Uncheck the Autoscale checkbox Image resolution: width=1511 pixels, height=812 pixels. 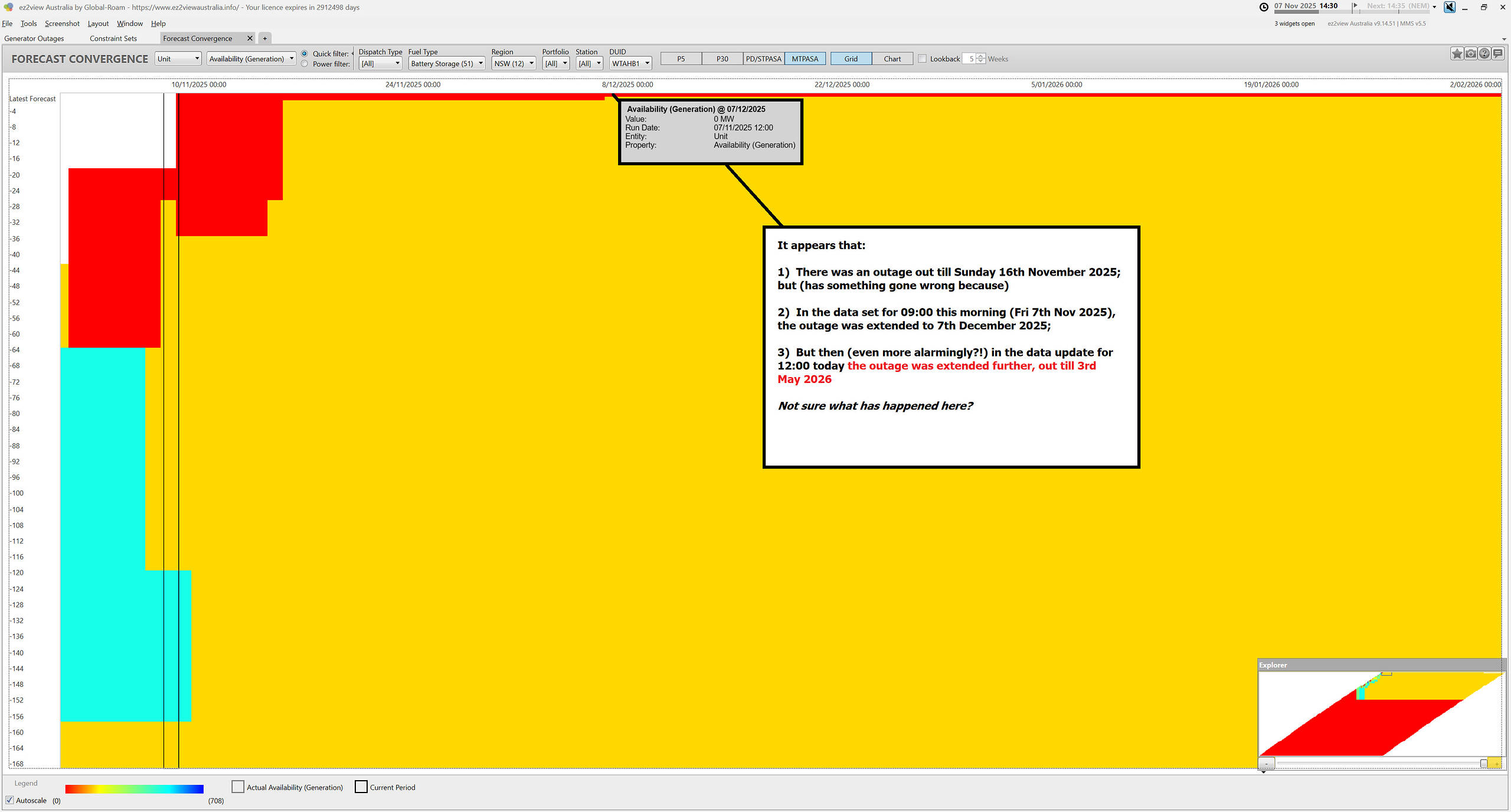tap(9, 800)
